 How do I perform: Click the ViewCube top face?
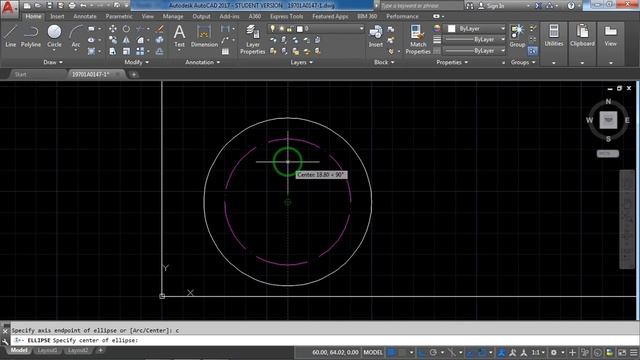[608, 120]
